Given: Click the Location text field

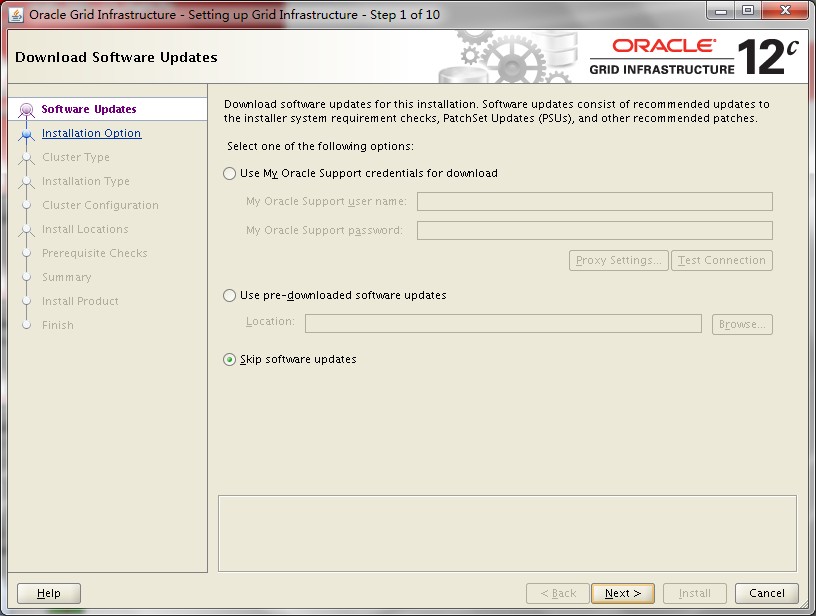Looking at the screenshot, I should click(503, 324).
